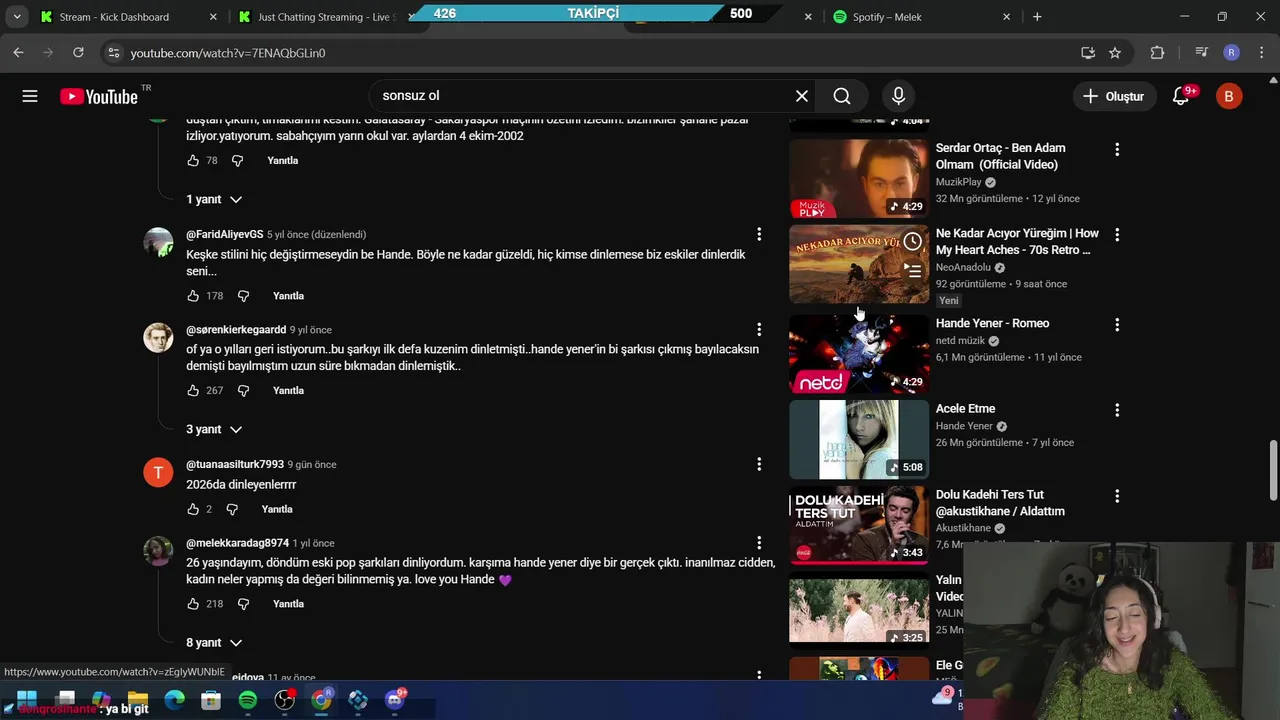Open the notifications bell

1181,96
